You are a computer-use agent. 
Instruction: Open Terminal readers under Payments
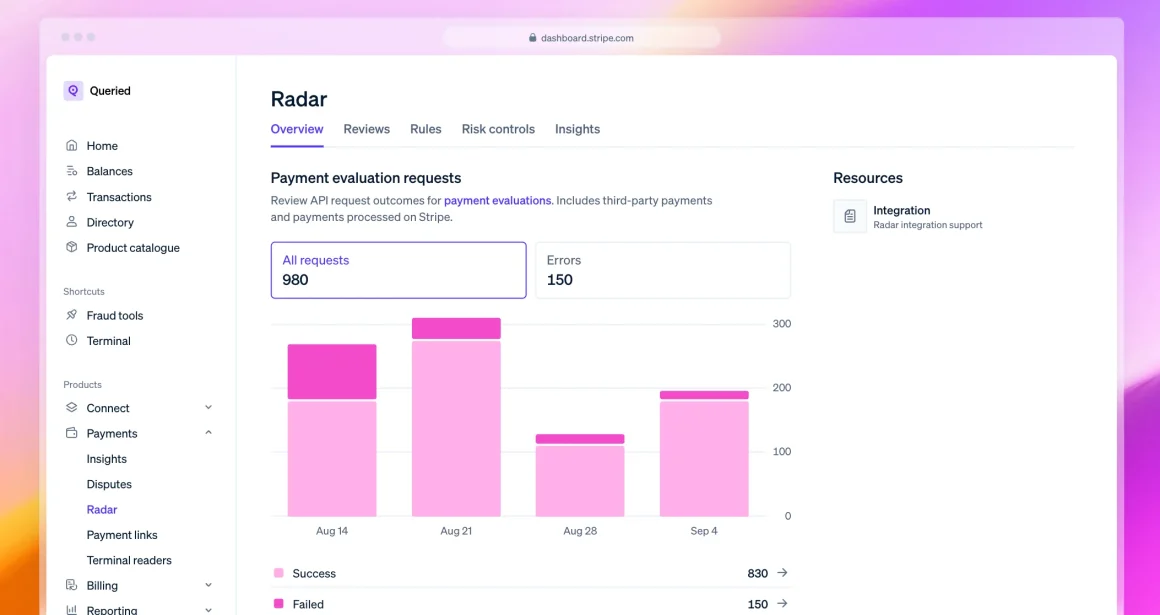(x=129, y=560)
